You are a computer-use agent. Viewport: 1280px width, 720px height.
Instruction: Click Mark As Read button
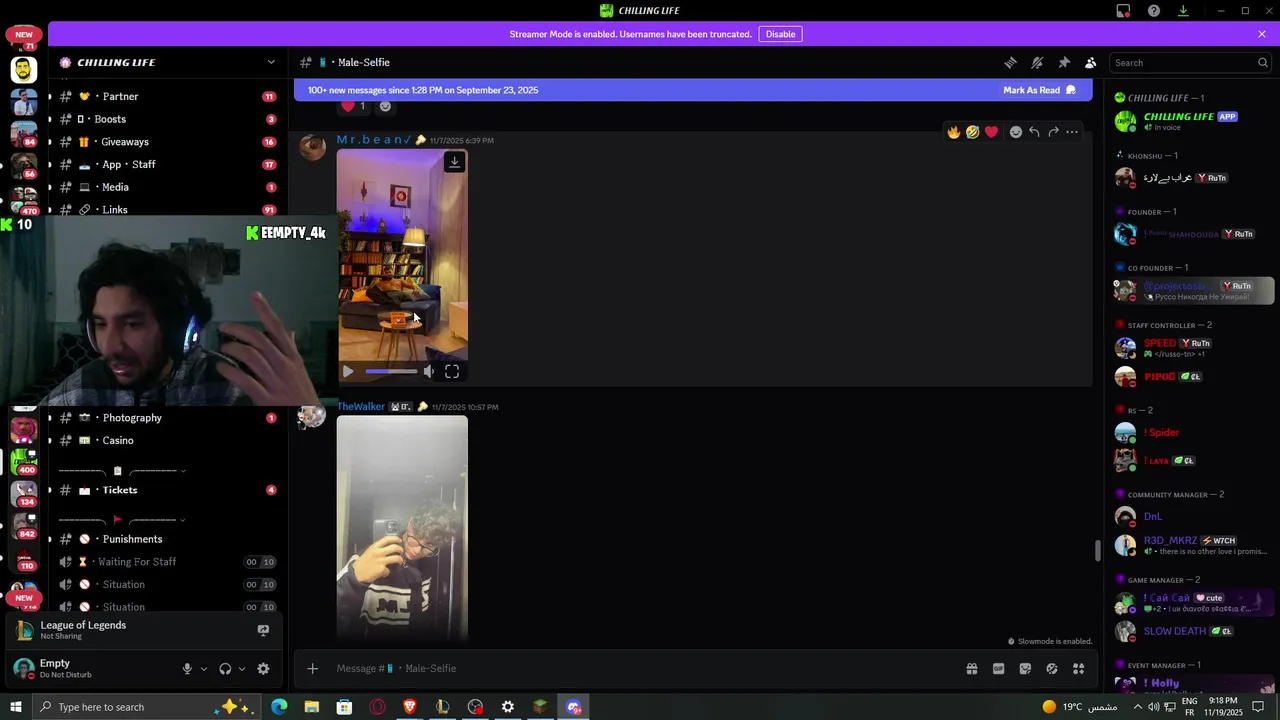pyautogui.click(x=1039, y=90)
